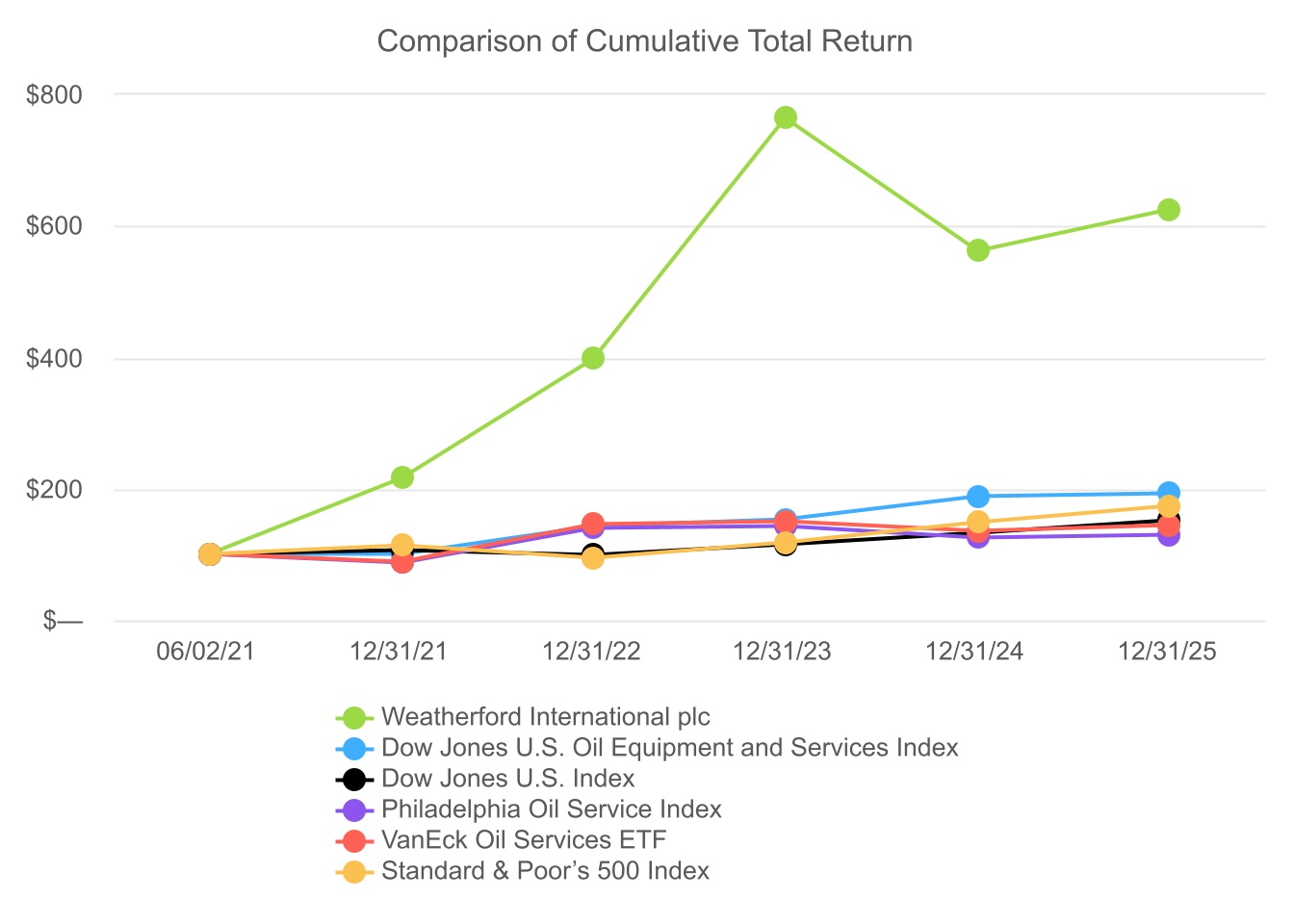Viewport: 1294px width, 924px height.
Task: Click the yellow Standard & Poor's 500 legend marker
Action: (x=354, y=871)
